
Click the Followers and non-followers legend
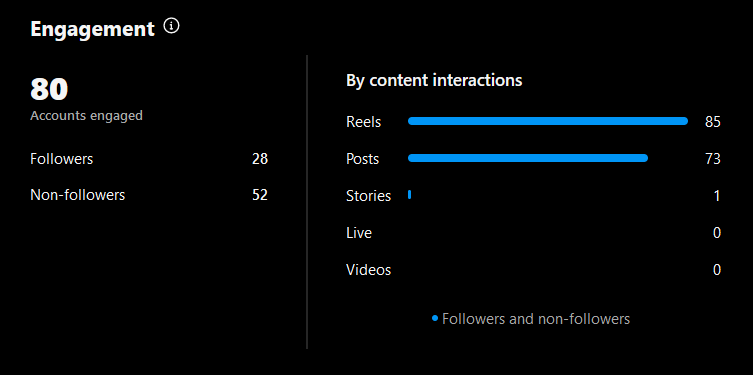click(x=531, y=319)
